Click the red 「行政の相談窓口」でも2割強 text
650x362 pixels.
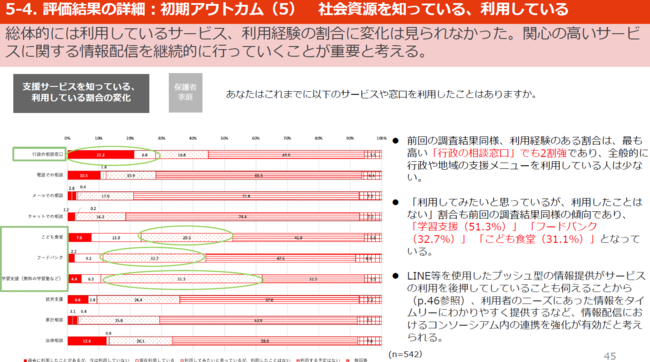tap(499, 153)
